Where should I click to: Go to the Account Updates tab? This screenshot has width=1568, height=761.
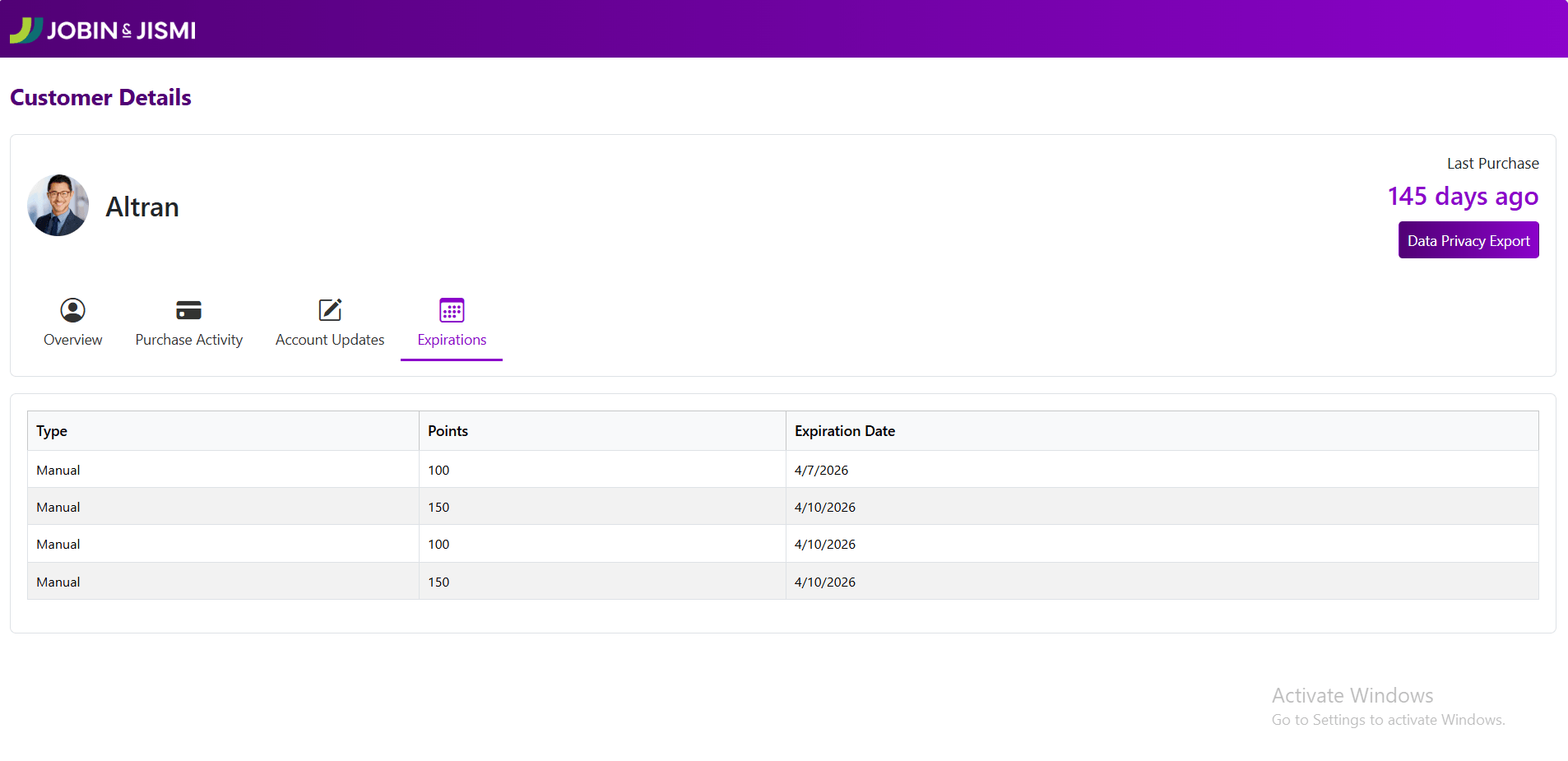330,340
